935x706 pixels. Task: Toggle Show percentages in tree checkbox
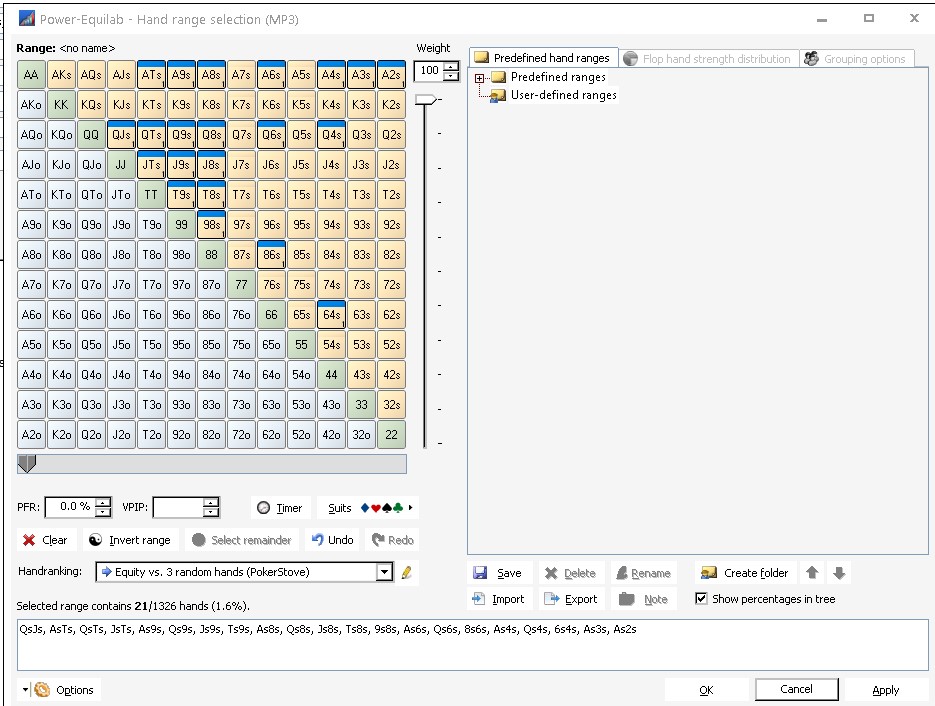coord(701,598)
